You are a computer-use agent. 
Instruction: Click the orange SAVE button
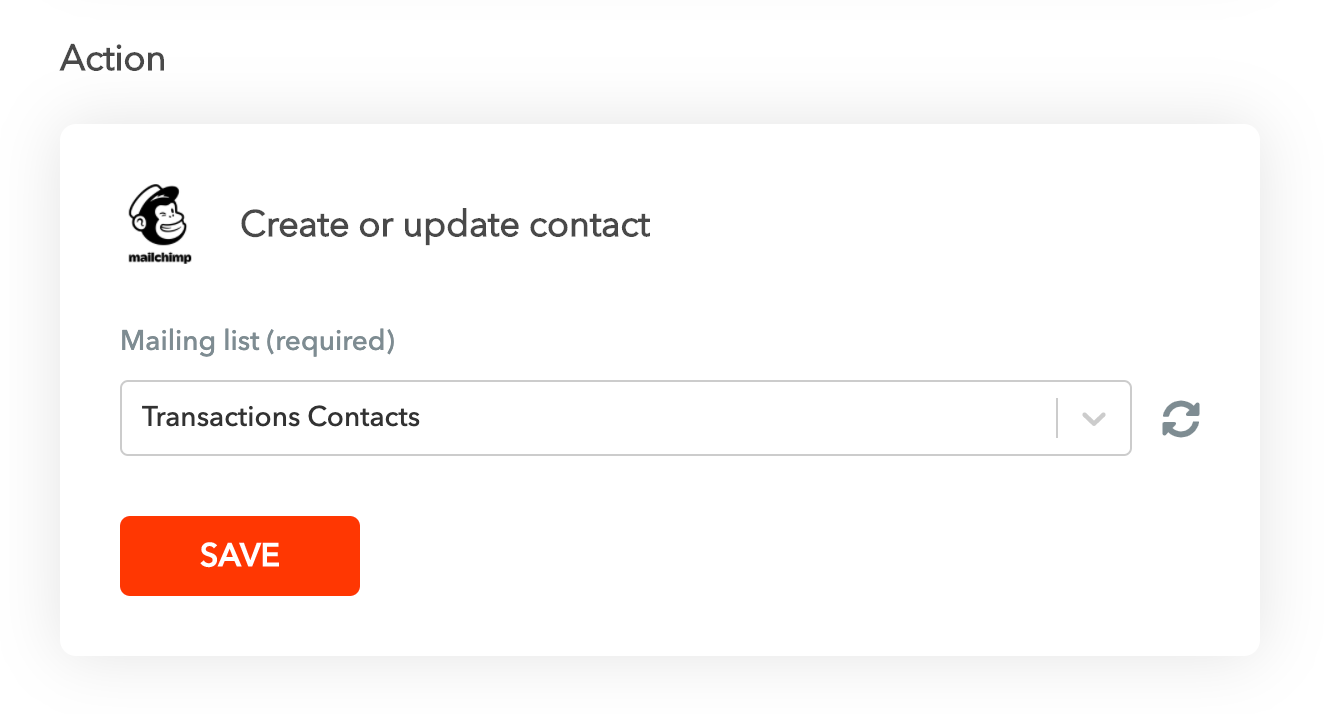240,556
